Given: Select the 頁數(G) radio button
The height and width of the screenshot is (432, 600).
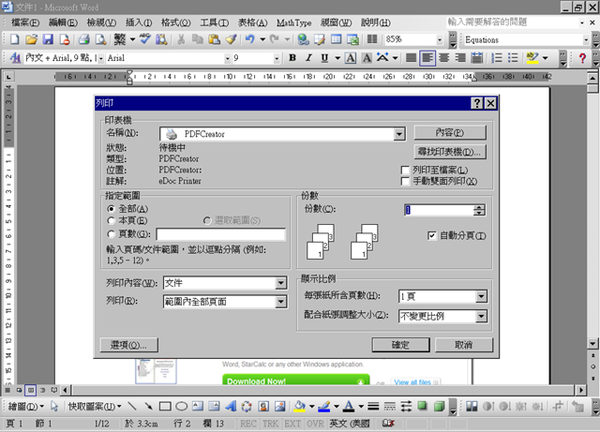Looking at the screenshot, I should pos(111,233).
